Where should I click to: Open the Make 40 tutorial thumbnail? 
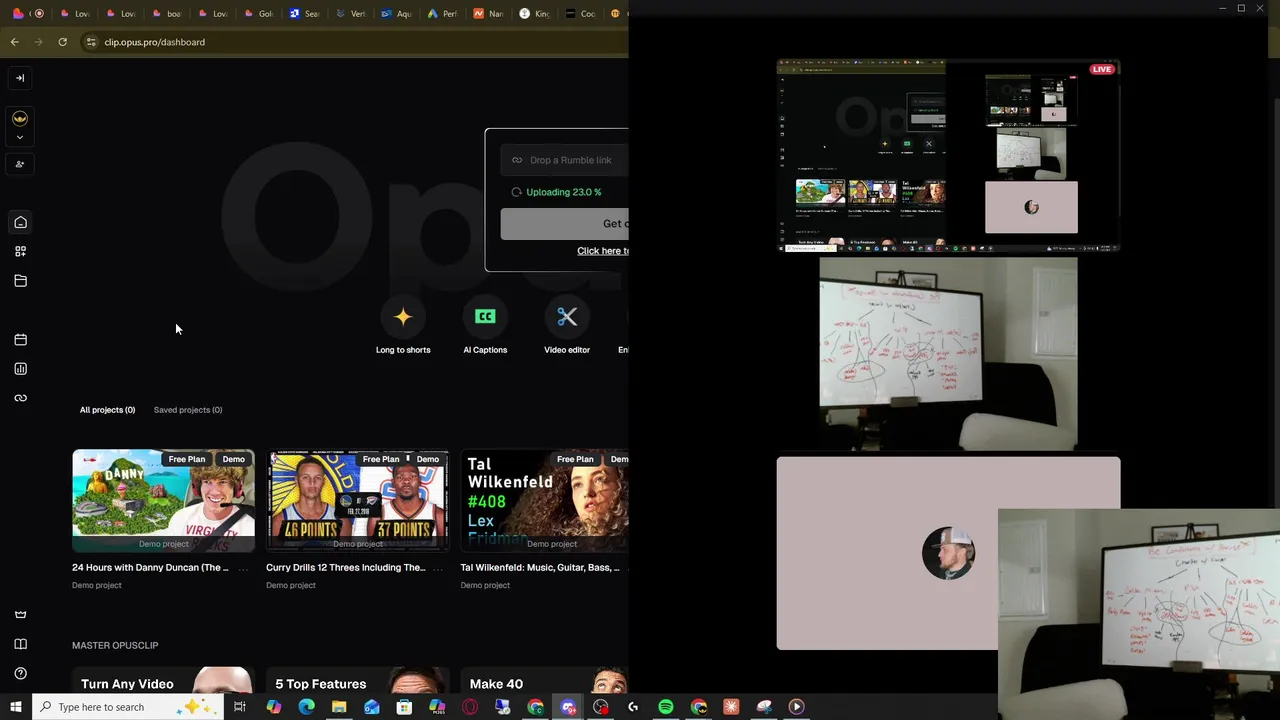[544, 680]
